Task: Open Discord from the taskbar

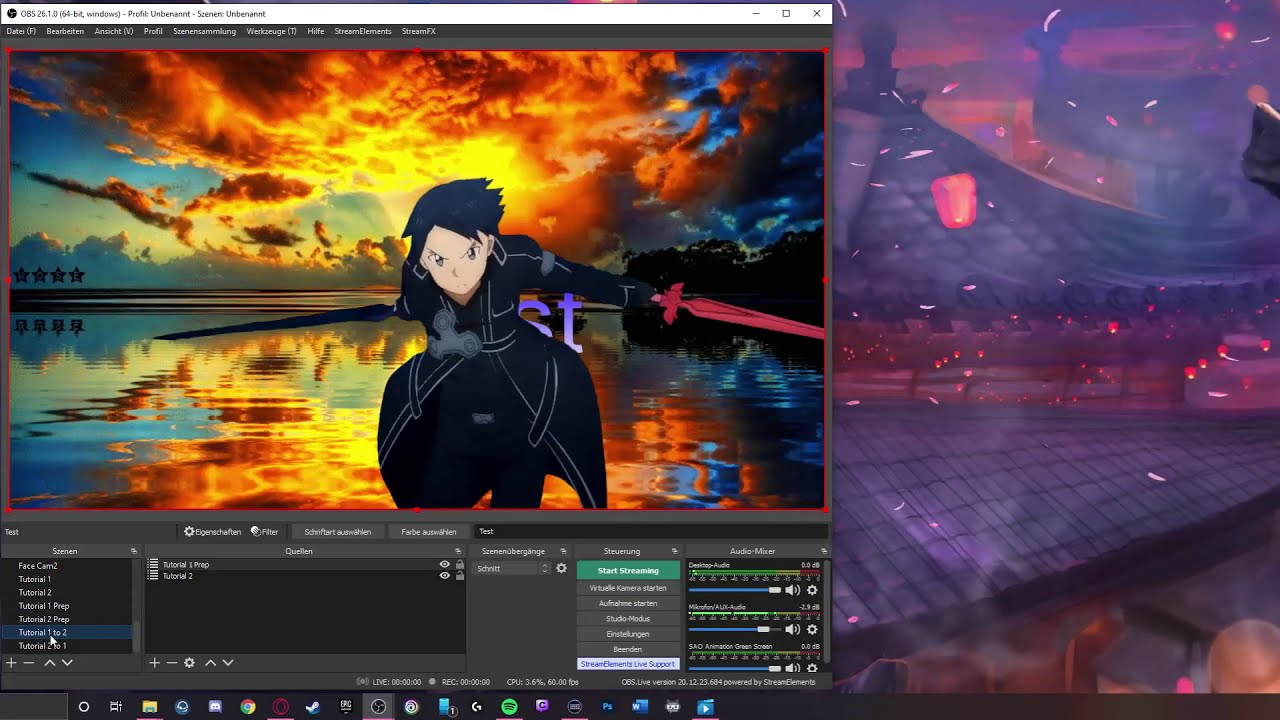Action: click(215, 707)
